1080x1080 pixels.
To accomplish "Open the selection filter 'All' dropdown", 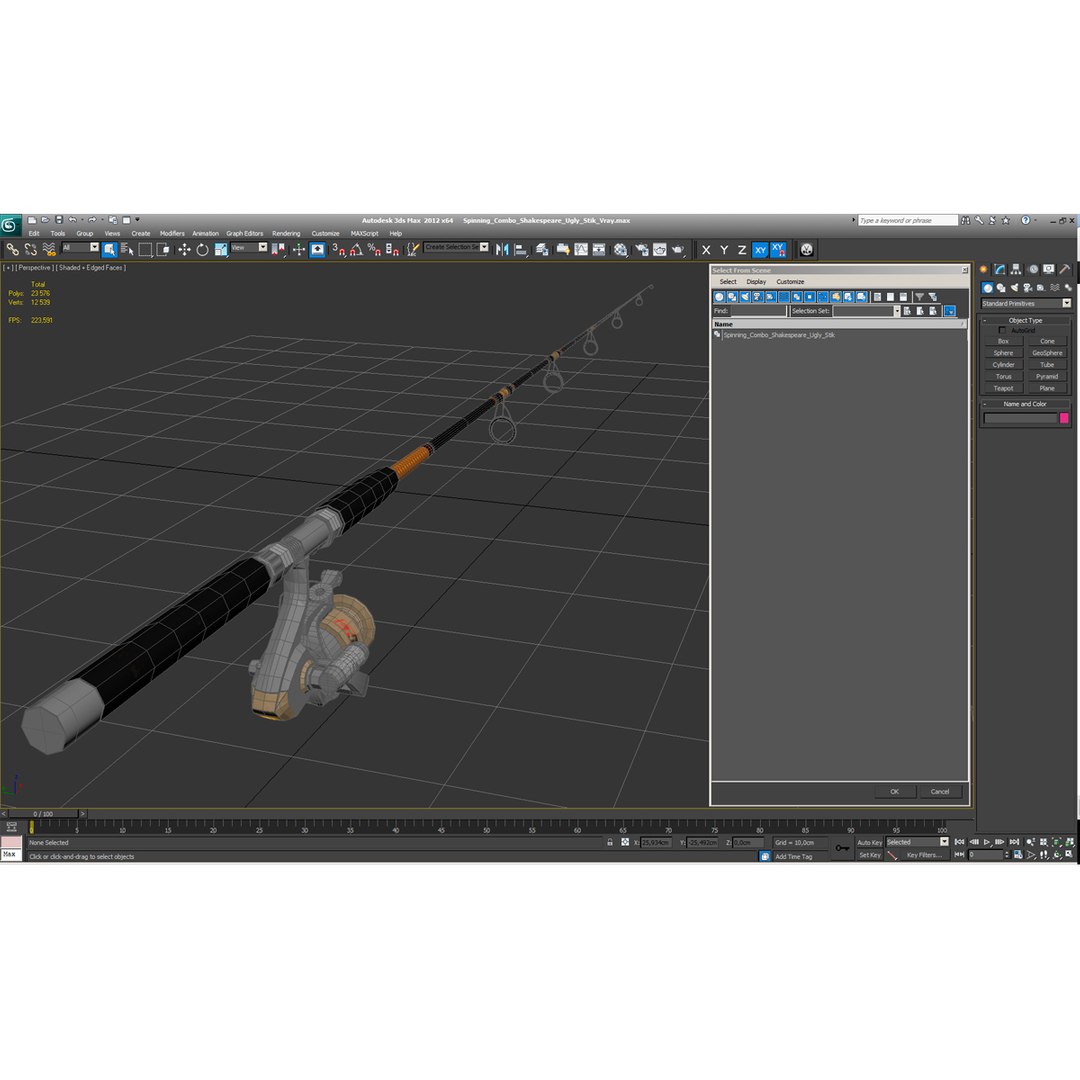I will [94, 247].
